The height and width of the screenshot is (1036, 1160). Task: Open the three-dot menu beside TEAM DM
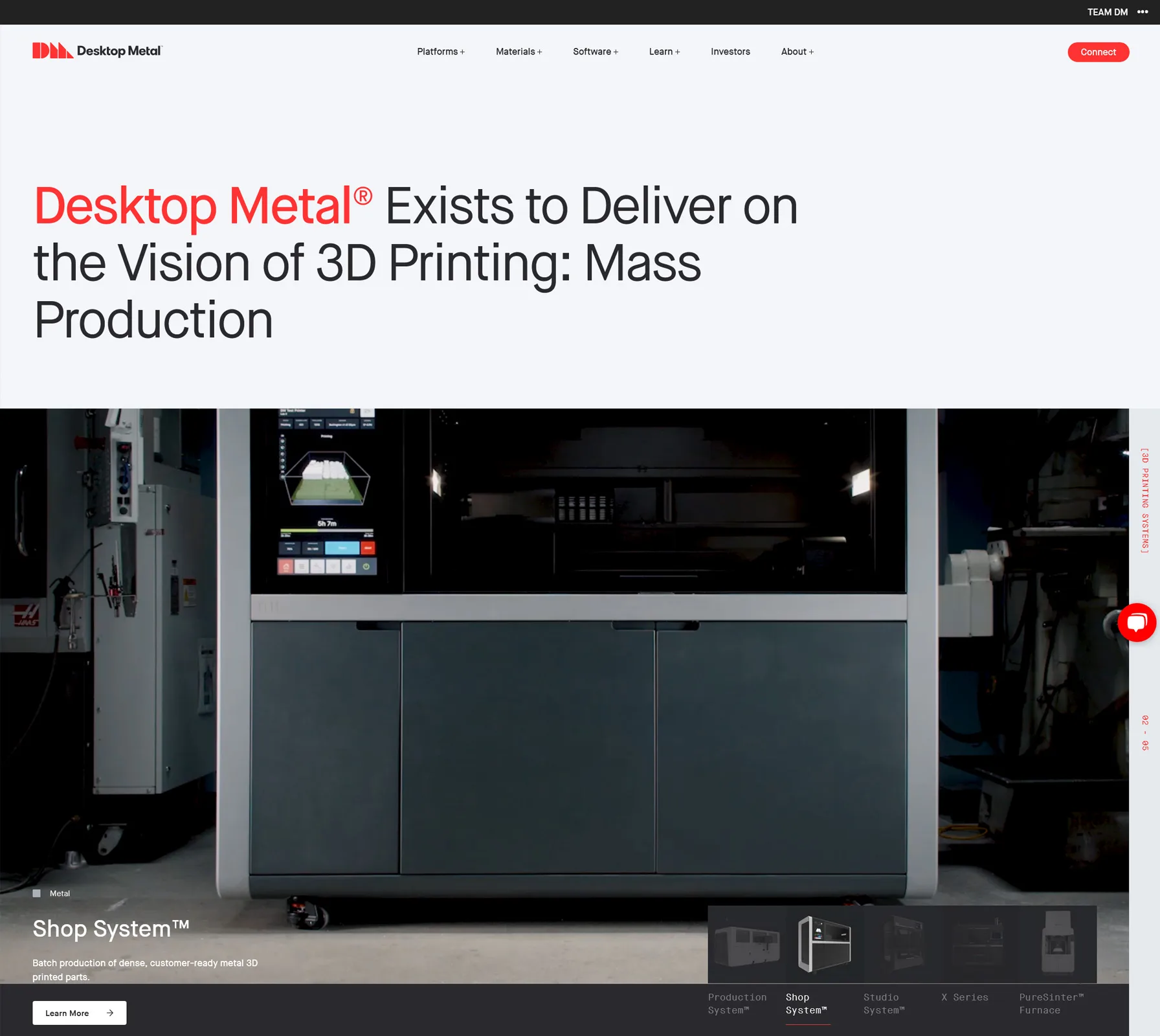[x=1143, y=12]
